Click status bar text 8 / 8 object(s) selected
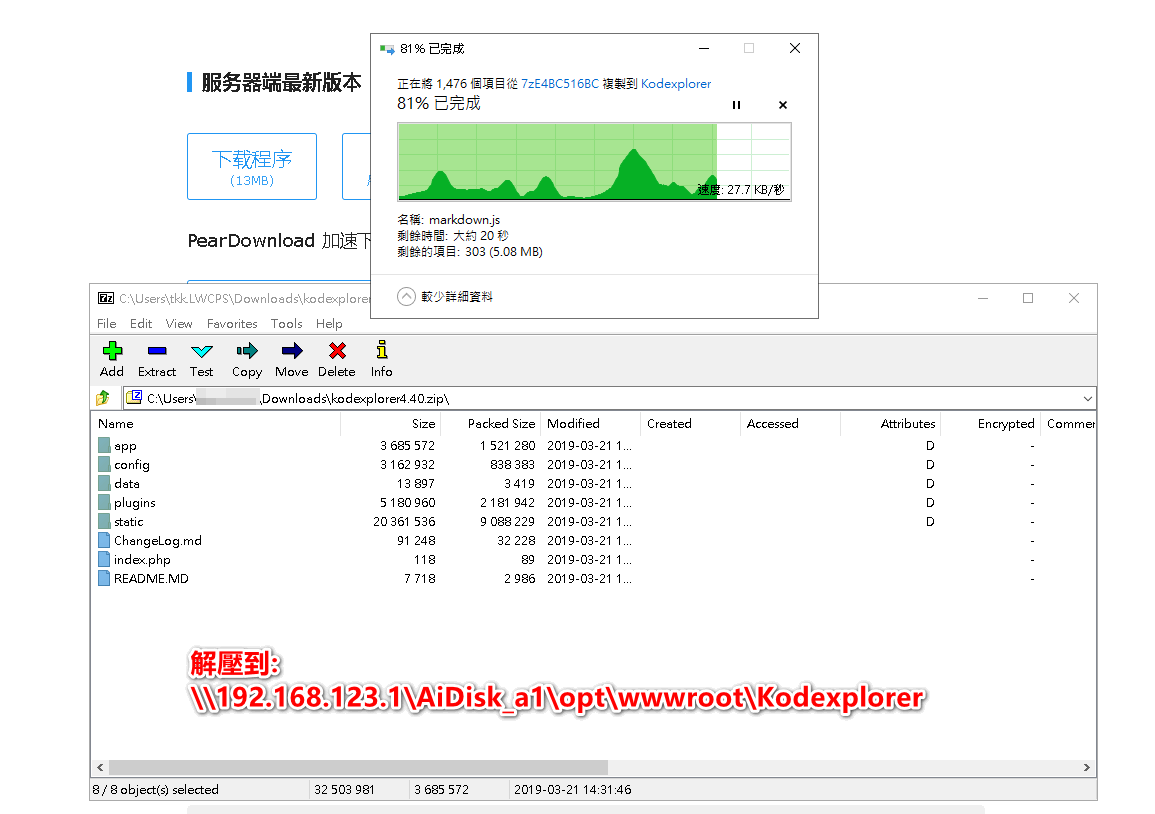 (155, 789)
